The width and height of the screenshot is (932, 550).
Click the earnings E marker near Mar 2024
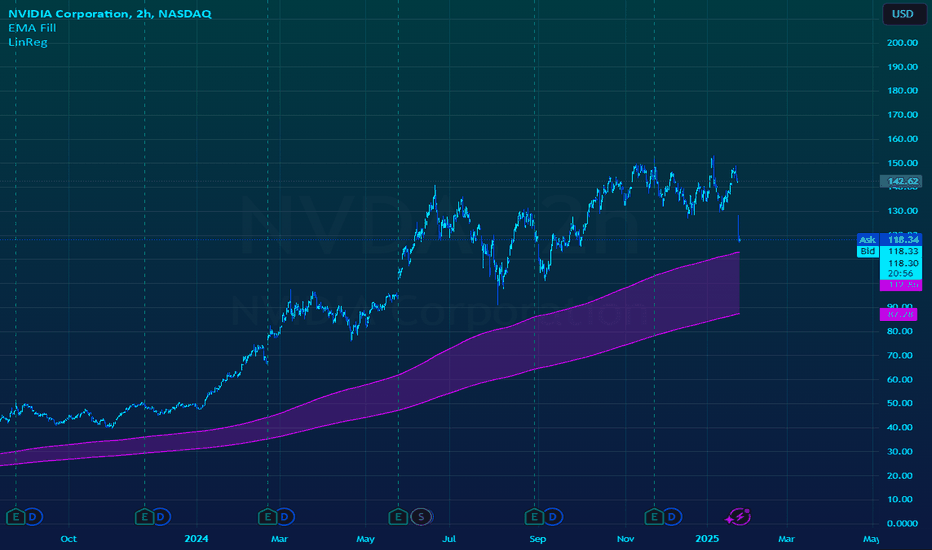tap(267, 517)
